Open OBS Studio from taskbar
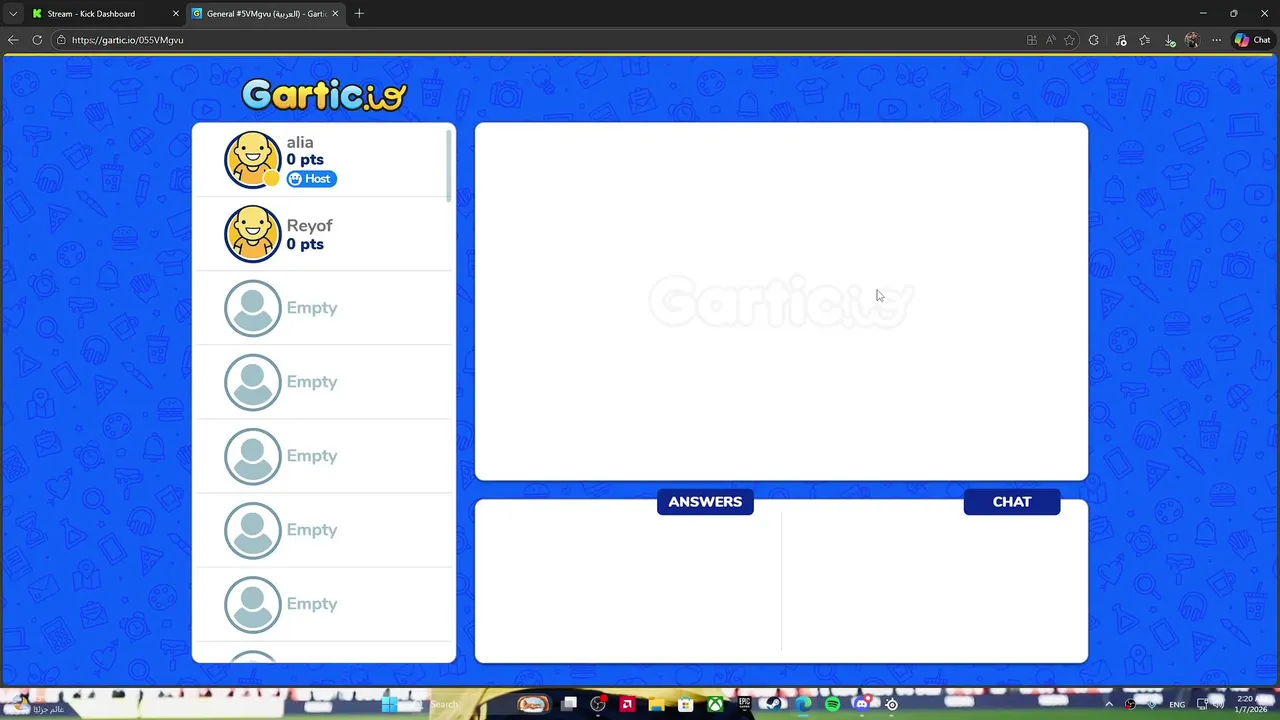Screen dimensions: 1280x720 click(598, 704)
